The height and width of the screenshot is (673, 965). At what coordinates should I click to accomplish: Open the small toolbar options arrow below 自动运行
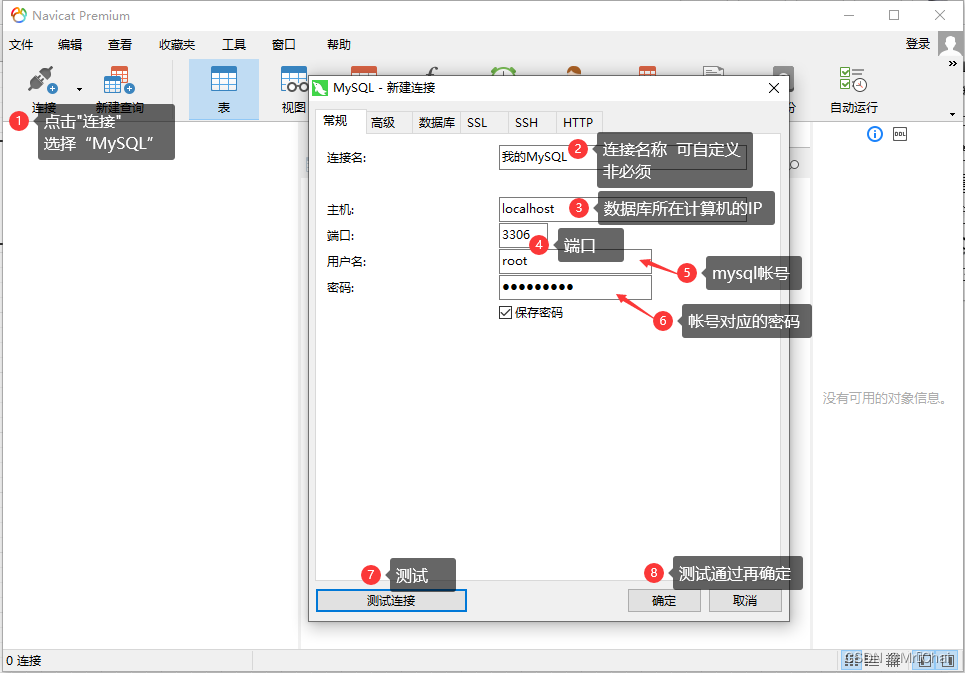point(953,114)
